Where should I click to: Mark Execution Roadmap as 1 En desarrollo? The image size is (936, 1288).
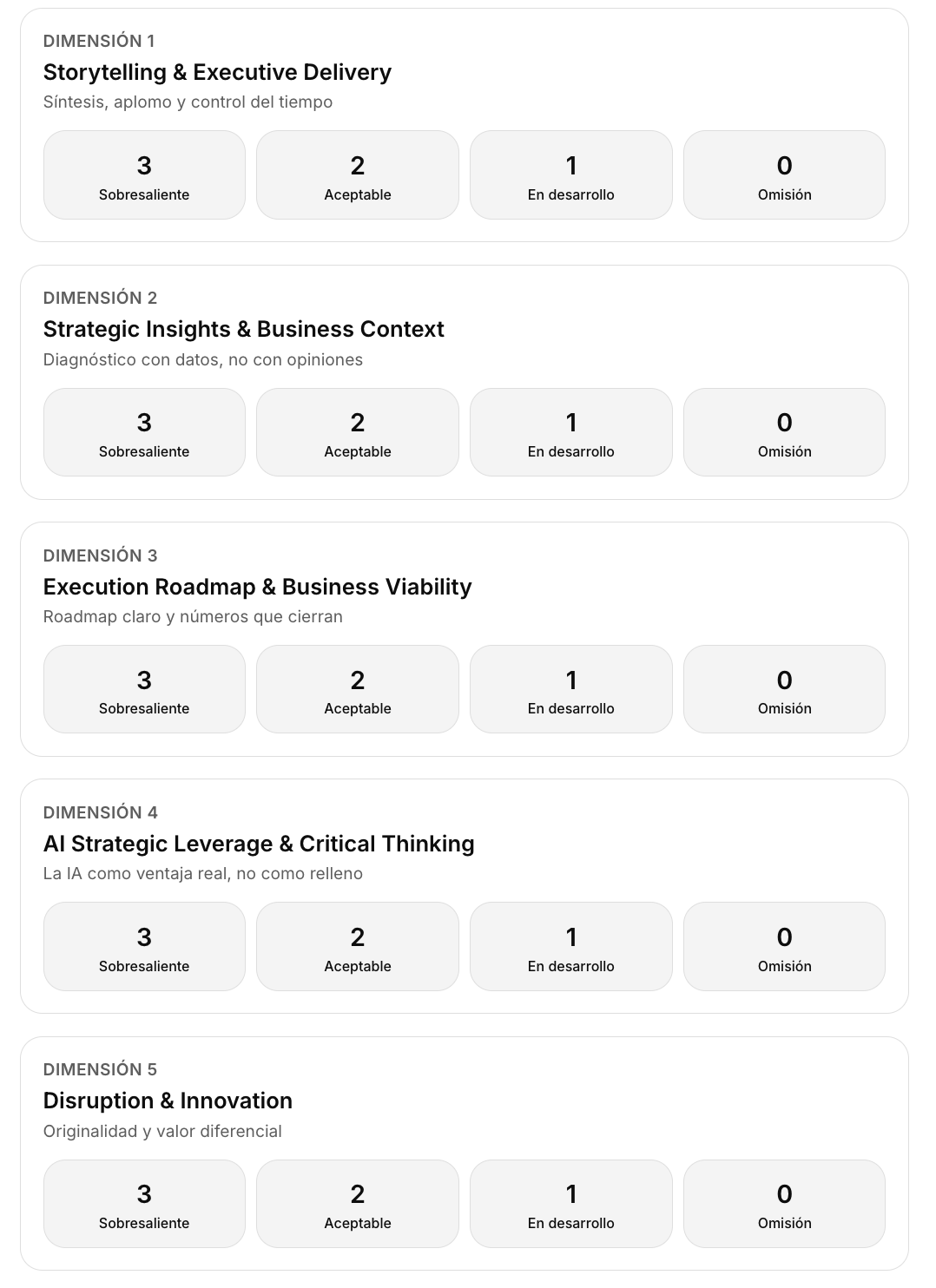click(571, 689)
